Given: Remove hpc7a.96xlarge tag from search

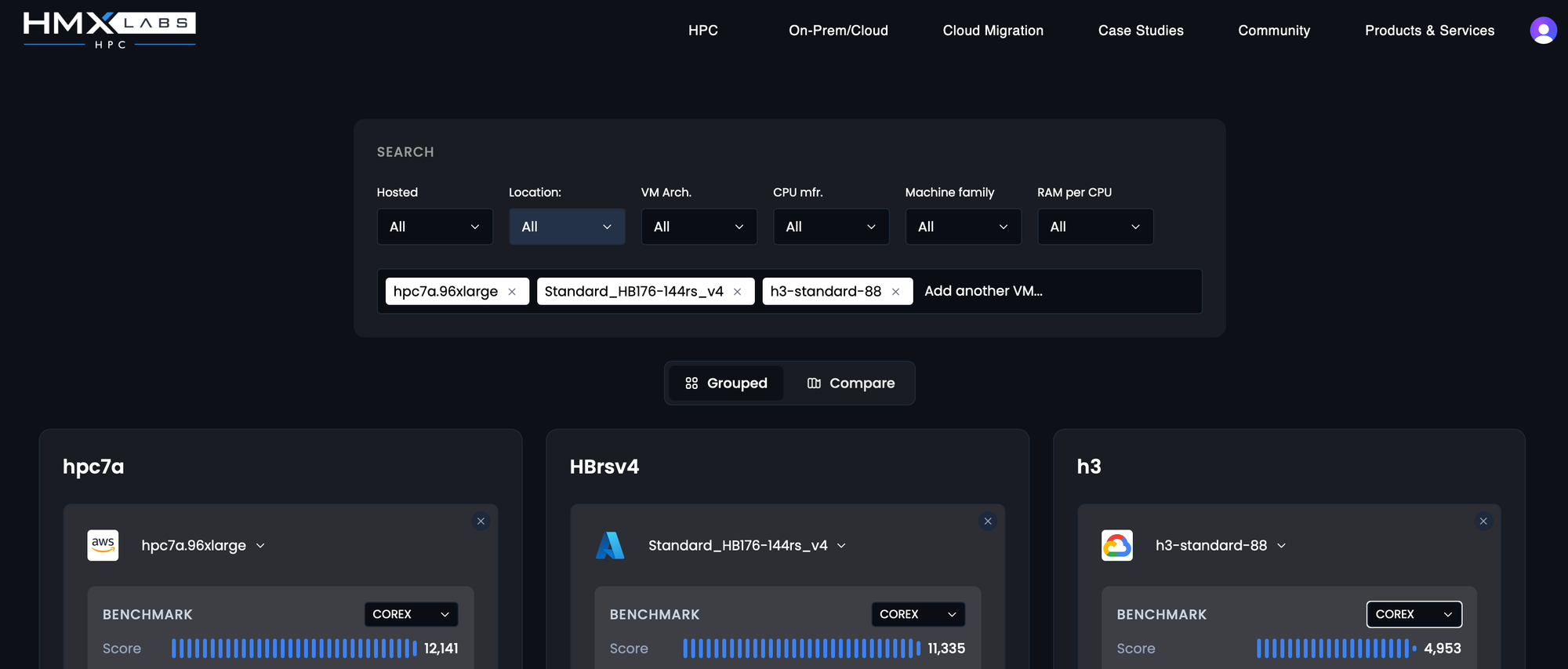Looking at the screenshot, I should pos(512,292).
